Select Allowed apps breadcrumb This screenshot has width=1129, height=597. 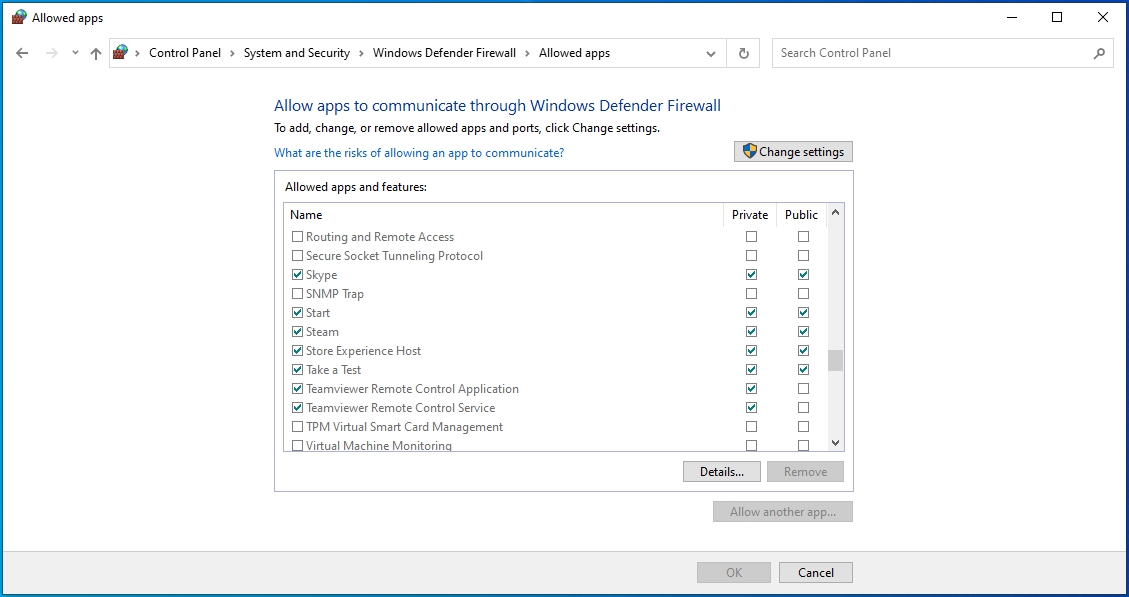[575, 53]
